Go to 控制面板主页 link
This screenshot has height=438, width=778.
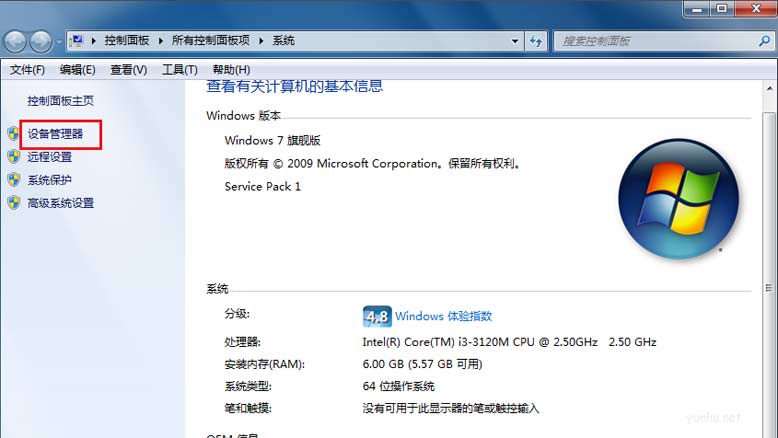[61, 101]
